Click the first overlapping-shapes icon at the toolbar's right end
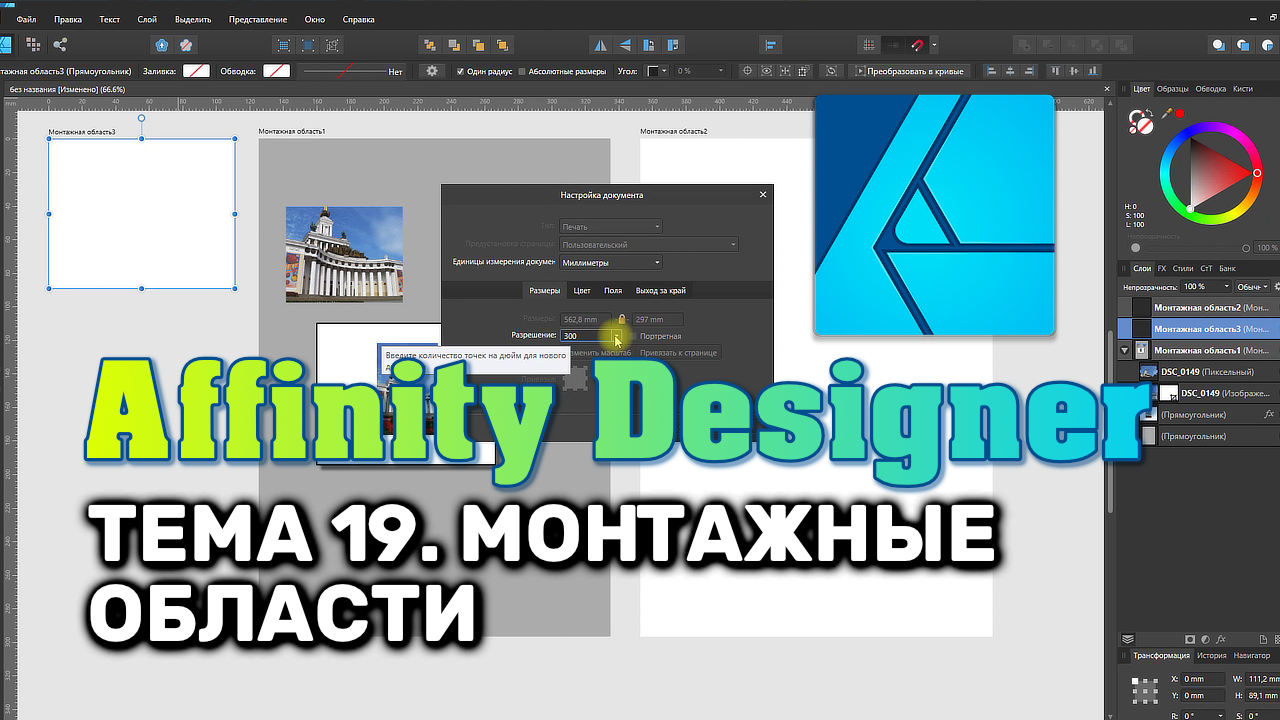This screenshot has width=1280, height=720. pos(1218,45)
